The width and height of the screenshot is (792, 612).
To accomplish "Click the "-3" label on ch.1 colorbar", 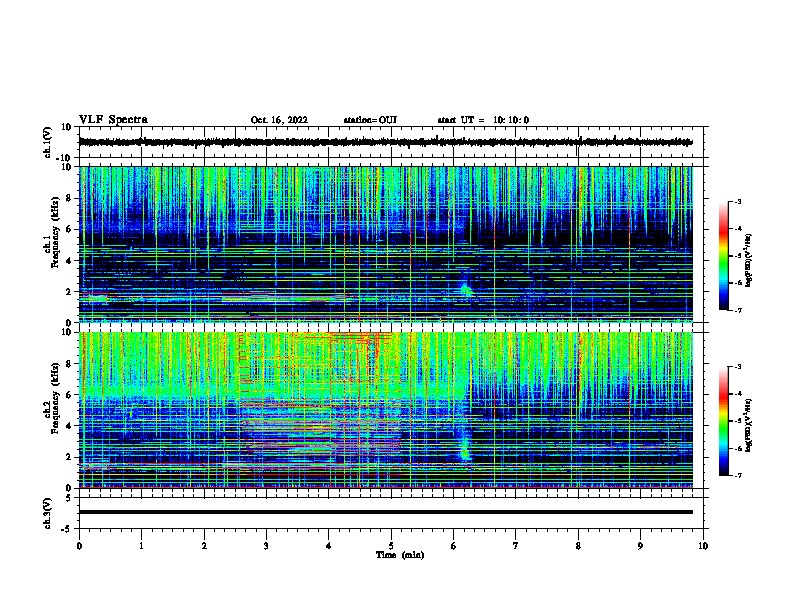I will pyautogui.click(x=738, y=201).
